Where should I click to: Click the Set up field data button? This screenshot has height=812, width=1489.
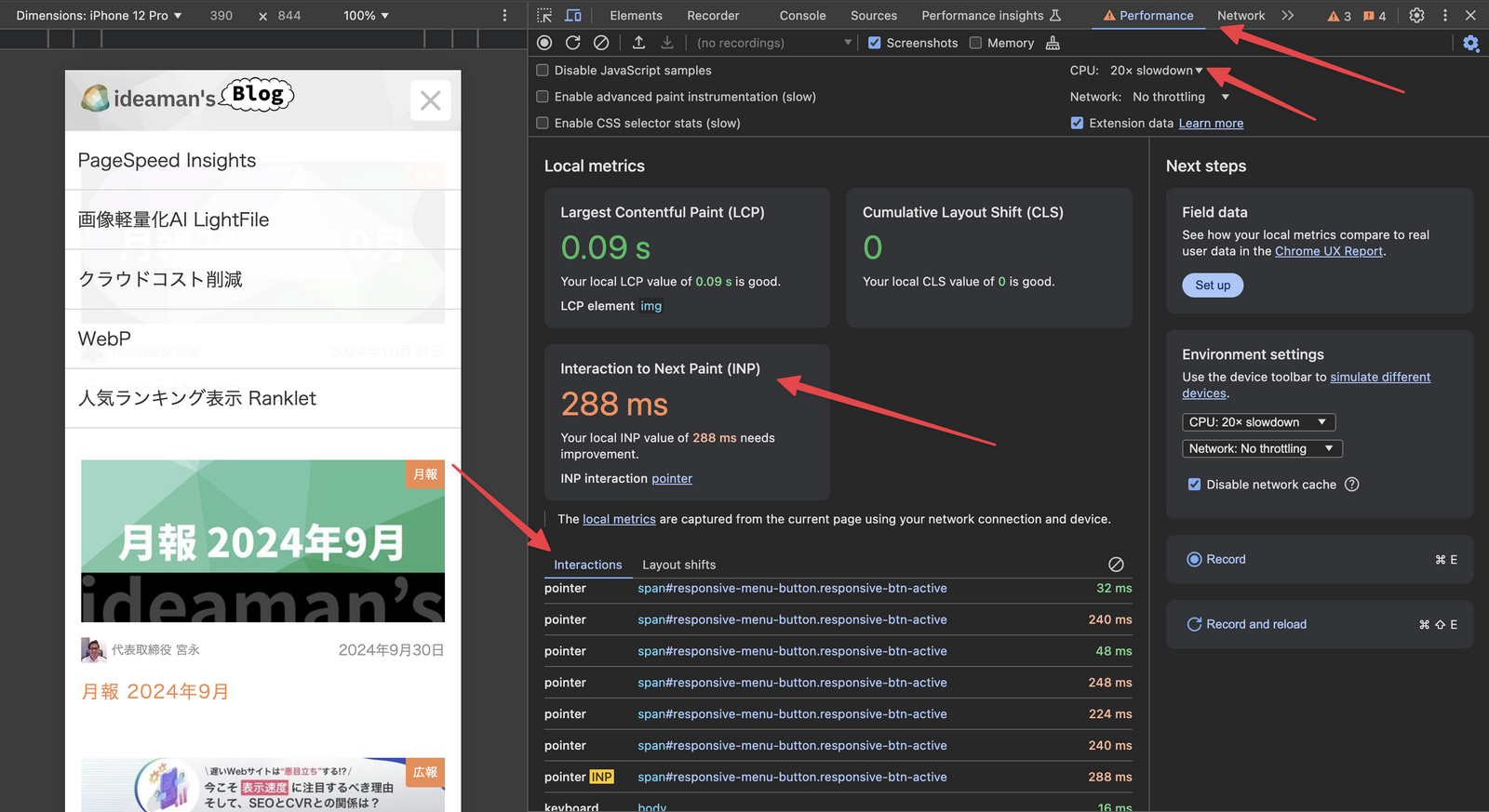[x=1213, y=286]
